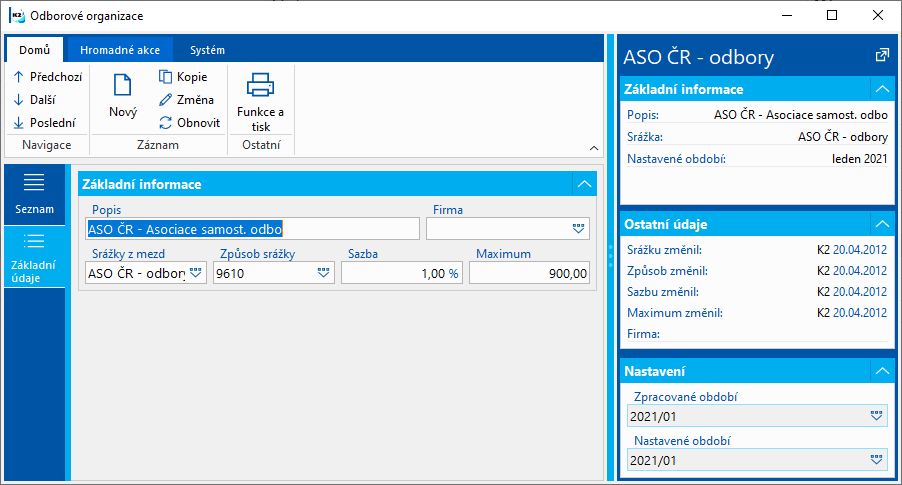Collapse the Nastavení panel section
This screenshot has height=485, width=902.
[x=881, y=371]
